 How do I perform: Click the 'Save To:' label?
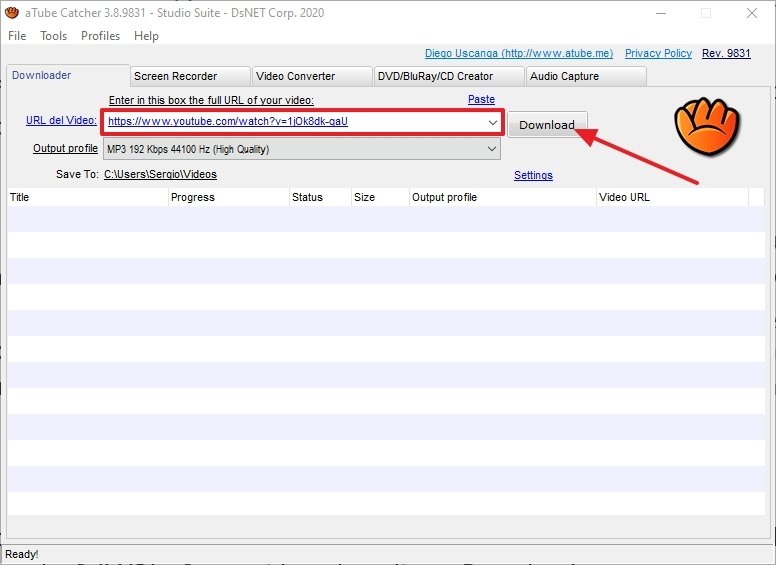77,174
